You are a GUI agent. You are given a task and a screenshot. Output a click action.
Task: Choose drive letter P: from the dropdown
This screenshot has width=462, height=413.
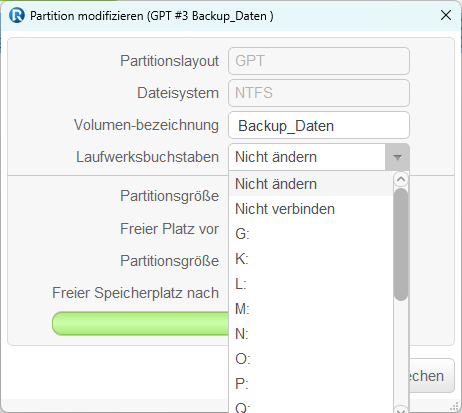[311, 384]
